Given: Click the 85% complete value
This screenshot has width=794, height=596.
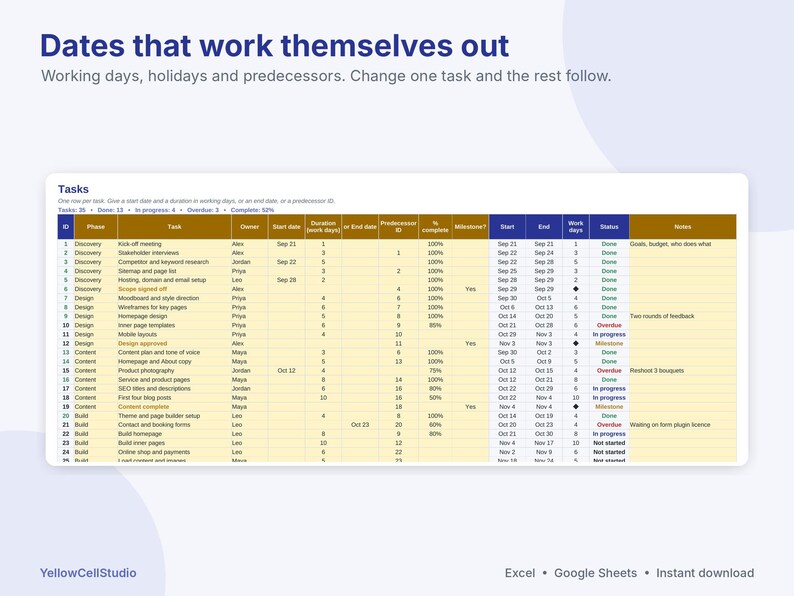Looking at the screenshot, I should pyautogui.click(x=435, y=325).
